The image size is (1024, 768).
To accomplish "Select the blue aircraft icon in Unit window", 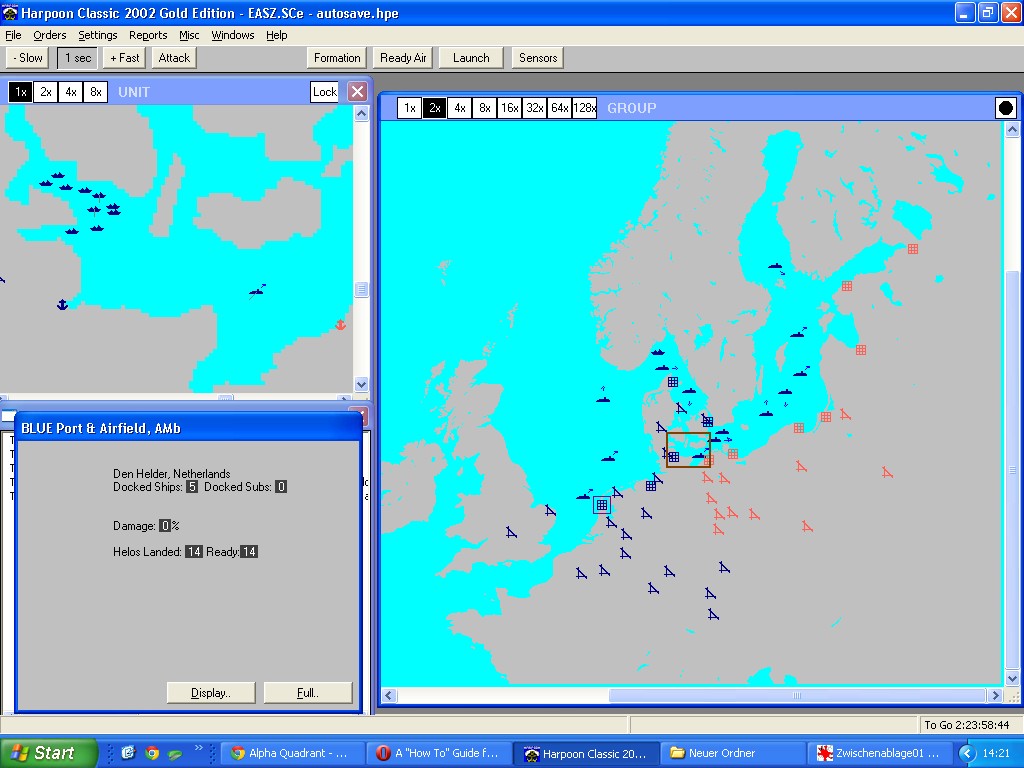I will pyautogui.click(x=257, y=291).
